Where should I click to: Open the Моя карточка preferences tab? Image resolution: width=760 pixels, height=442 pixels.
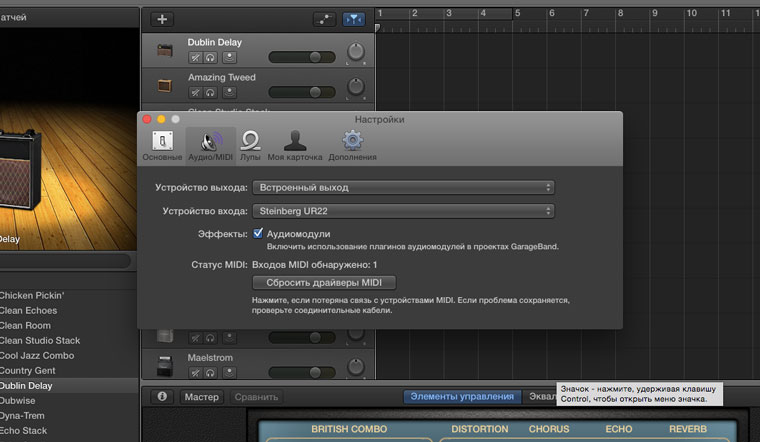tap(295, 146)
